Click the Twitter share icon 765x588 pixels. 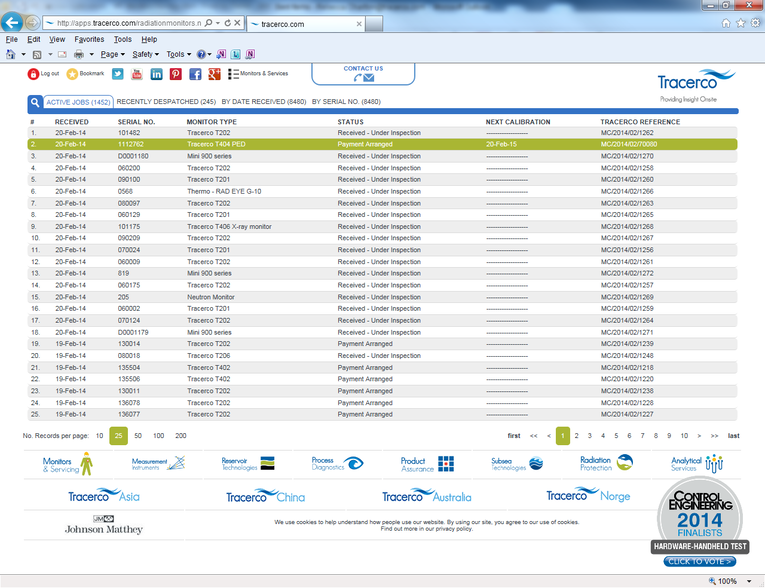[117, 74]
